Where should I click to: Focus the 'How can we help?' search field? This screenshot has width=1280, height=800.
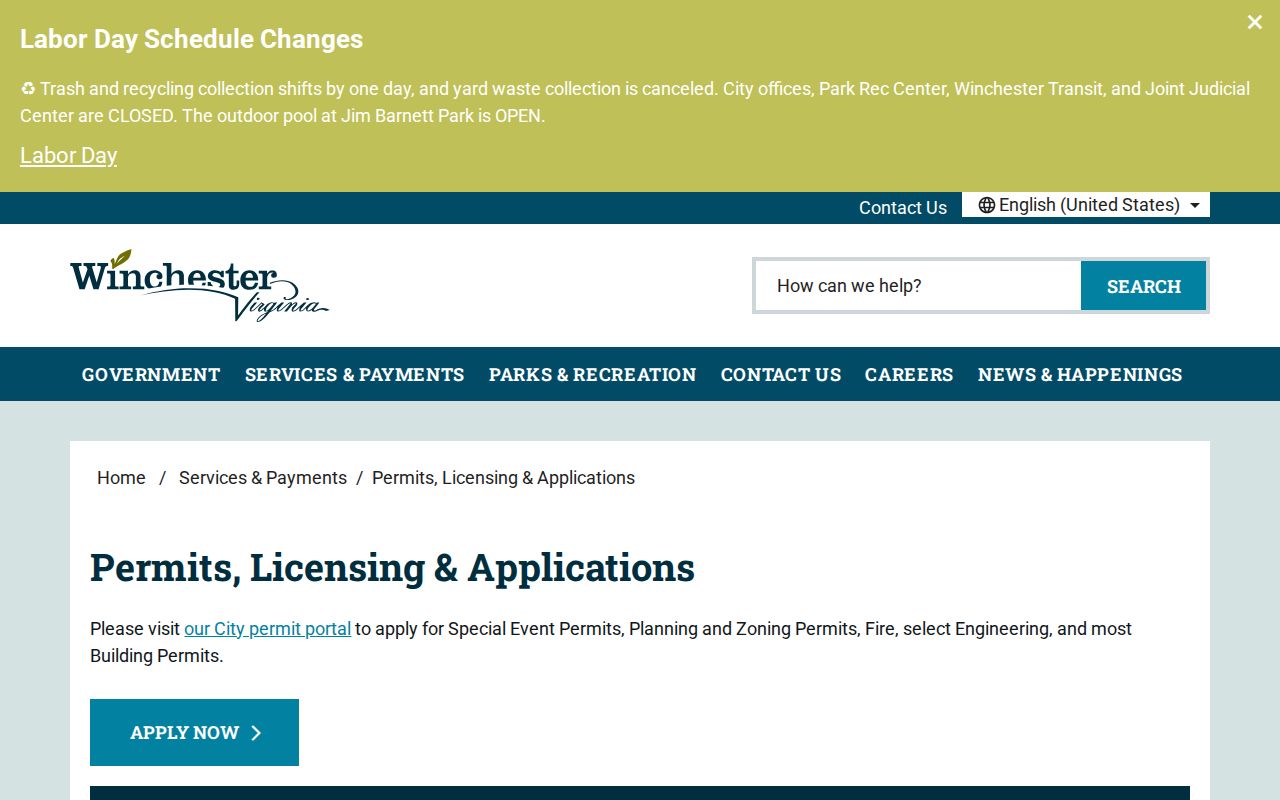918,286
